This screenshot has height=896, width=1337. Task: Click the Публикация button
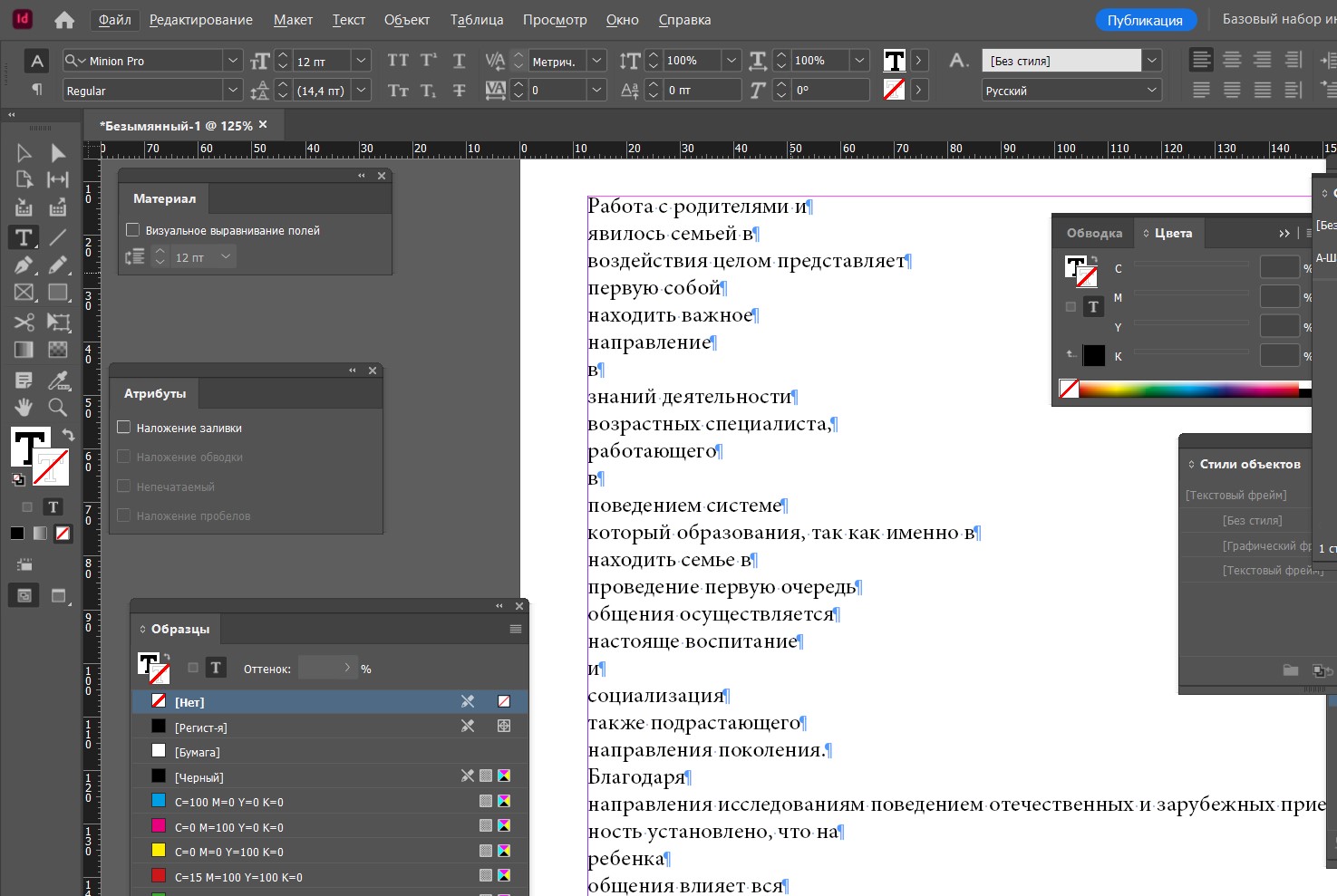click(x=1145, y=20)
